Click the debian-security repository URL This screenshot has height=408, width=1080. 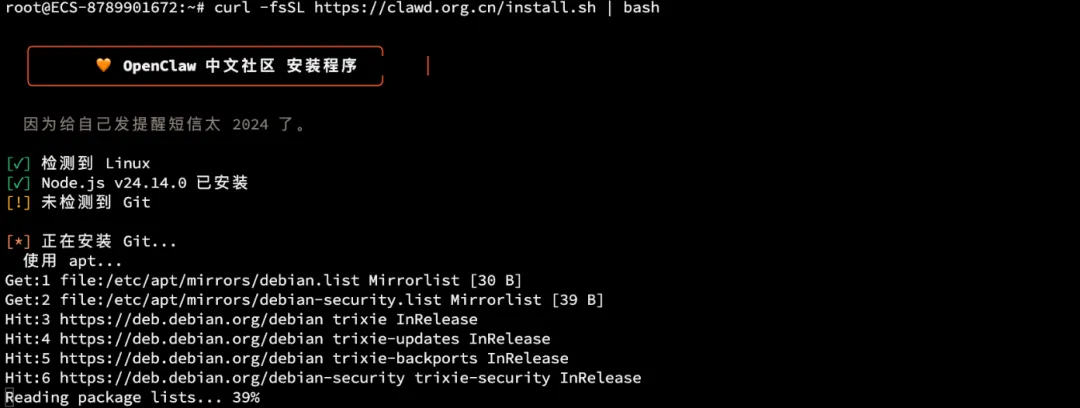(232, 378)
